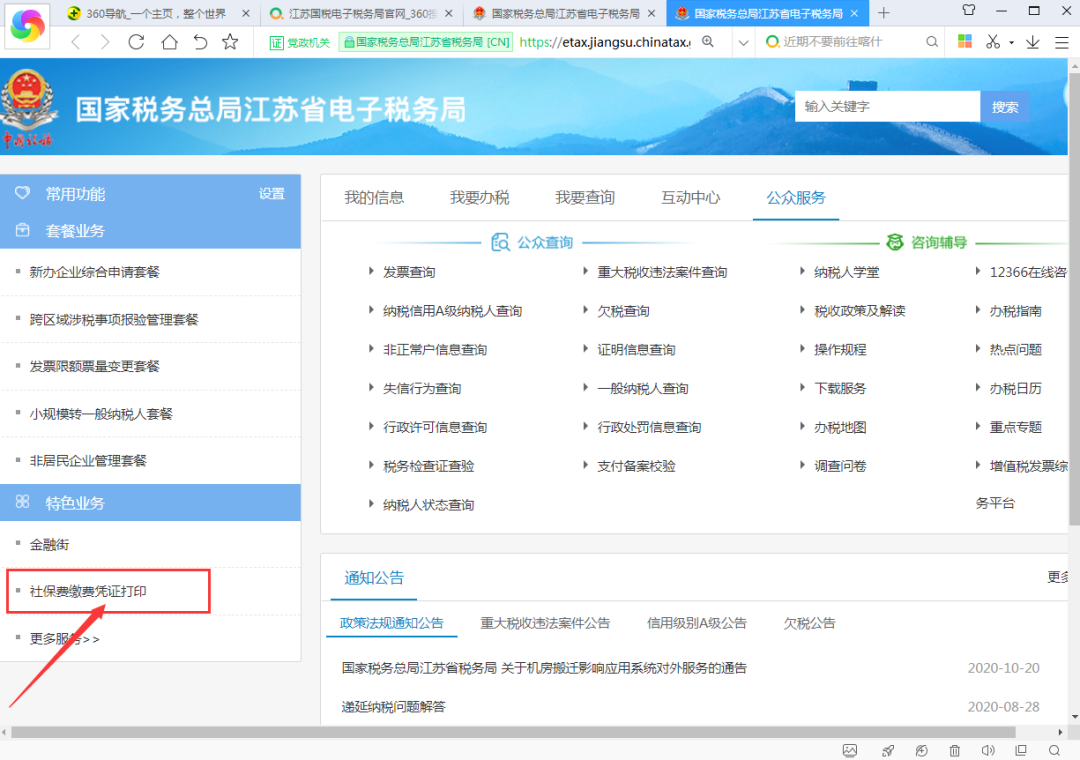Close the 360导航 tab
The width and height of the screenshot is (1080, 760).
coord(246,14)
